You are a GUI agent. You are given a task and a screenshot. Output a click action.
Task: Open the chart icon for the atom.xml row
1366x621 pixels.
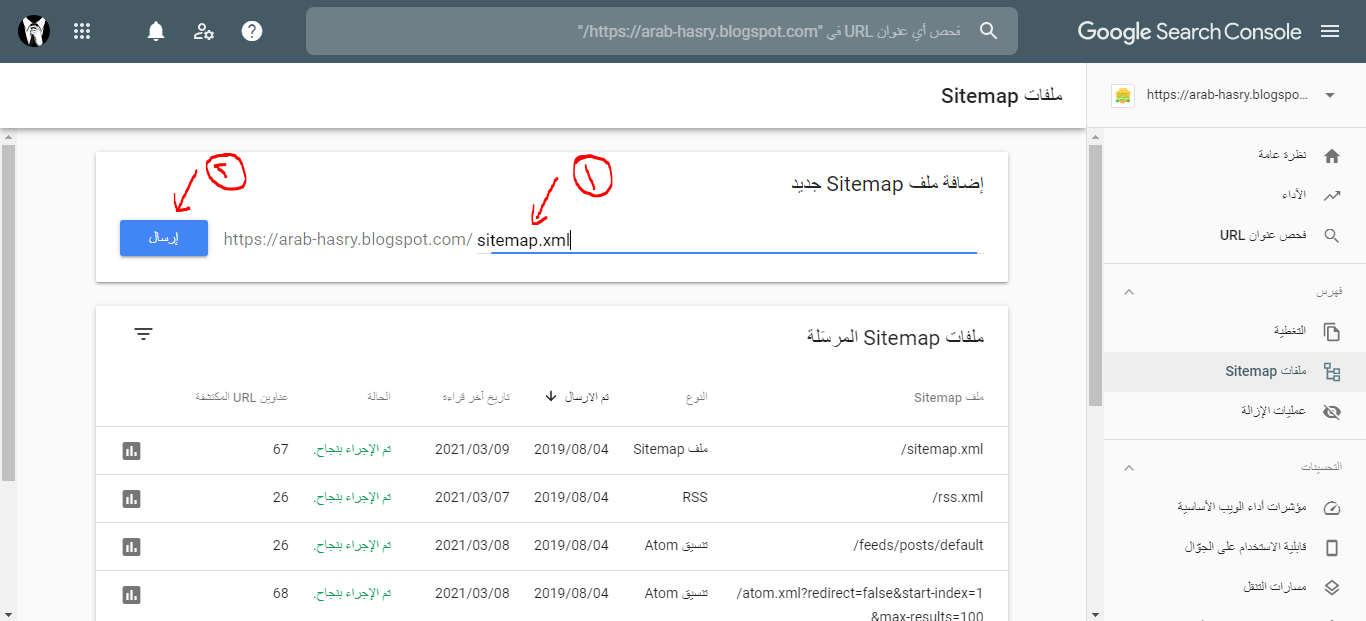[x=131, y=594]
